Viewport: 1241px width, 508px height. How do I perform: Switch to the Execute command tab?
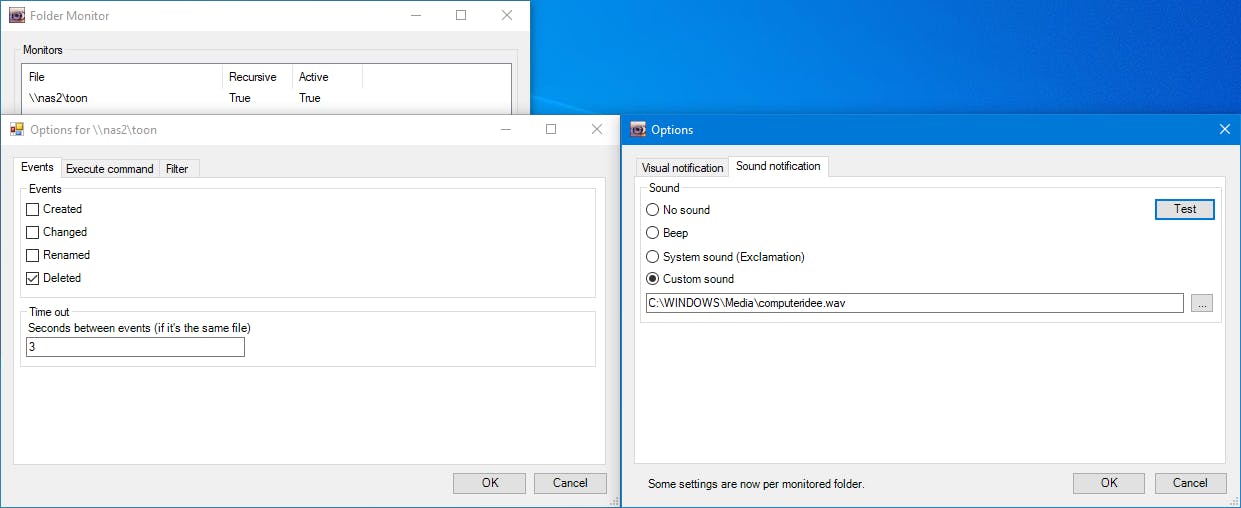(110, 169)
